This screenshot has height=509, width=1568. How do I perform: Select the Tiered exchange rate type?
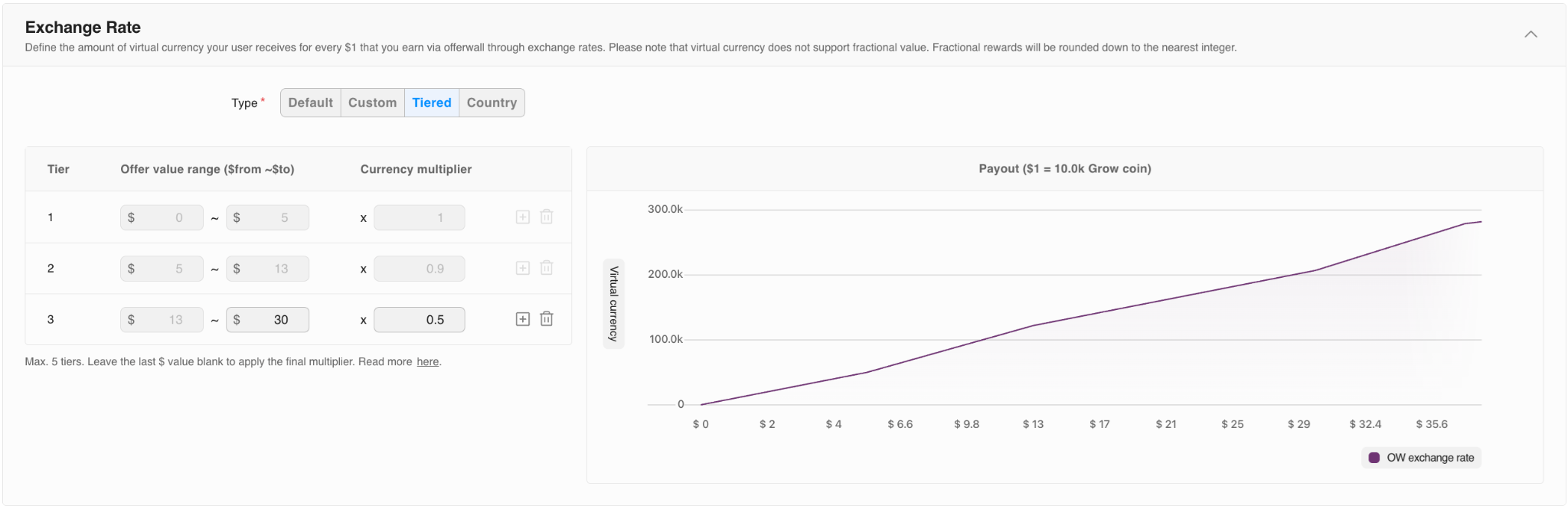pyautogui.click(x=432, y=103)
